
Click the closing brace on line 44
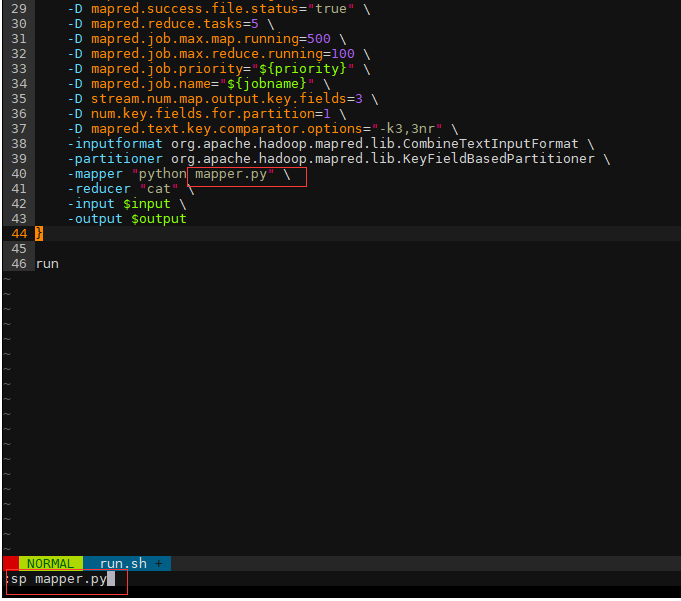(39, 234)
